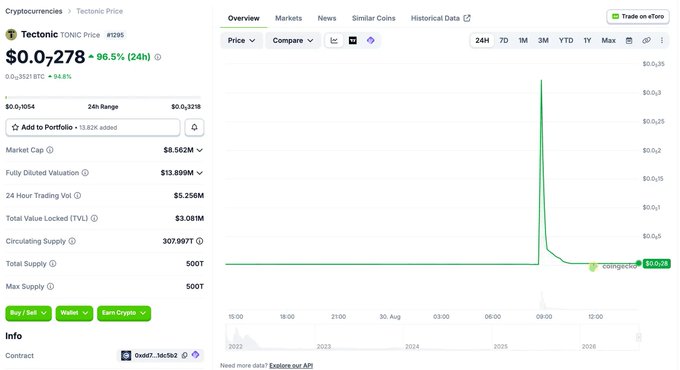Click the $3.081M TVL value
680x370 pixels.
[x=190, y=218]
